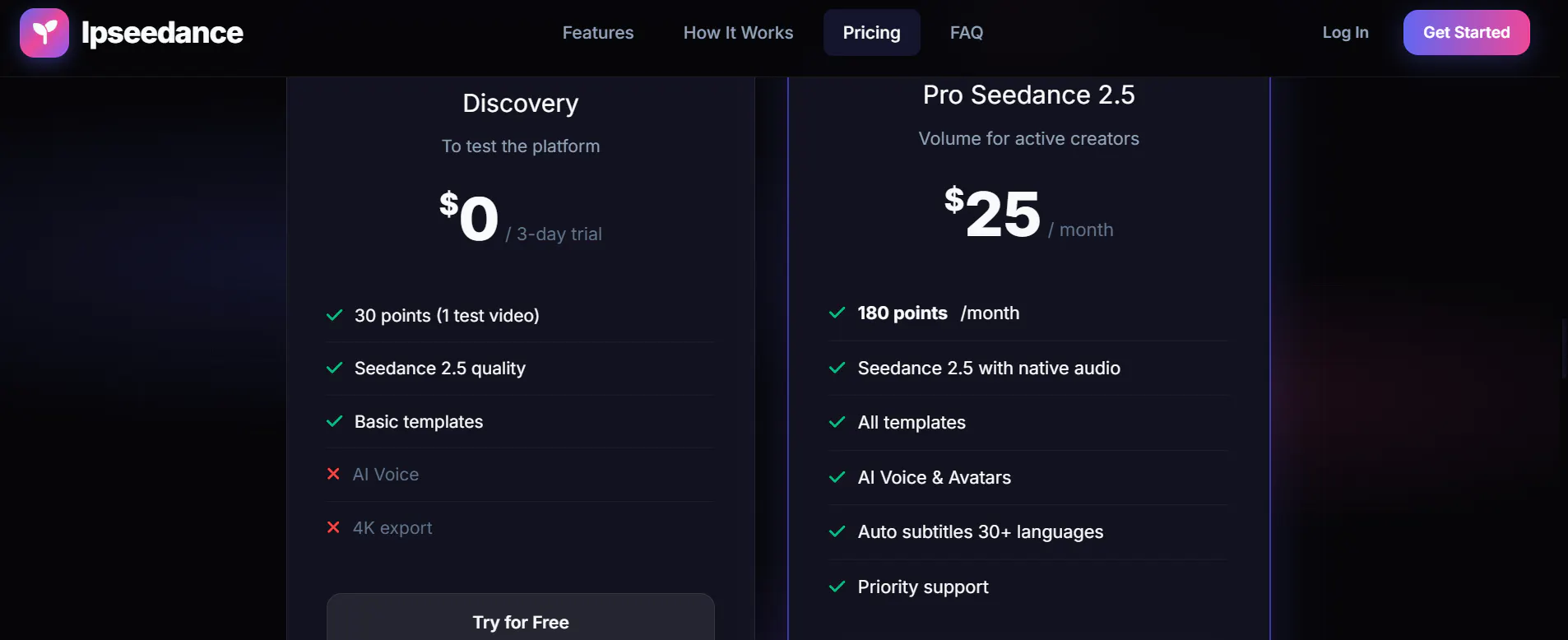
Task: Click the page vertical scrollbar thumb
Action: point(1564,349)
